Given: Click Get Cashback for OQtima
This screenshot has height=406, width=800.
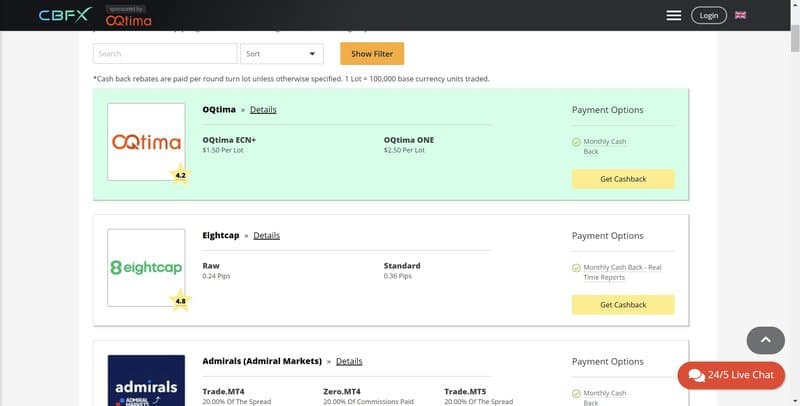Looking at the screenshot, I should (x=623, y=179).
